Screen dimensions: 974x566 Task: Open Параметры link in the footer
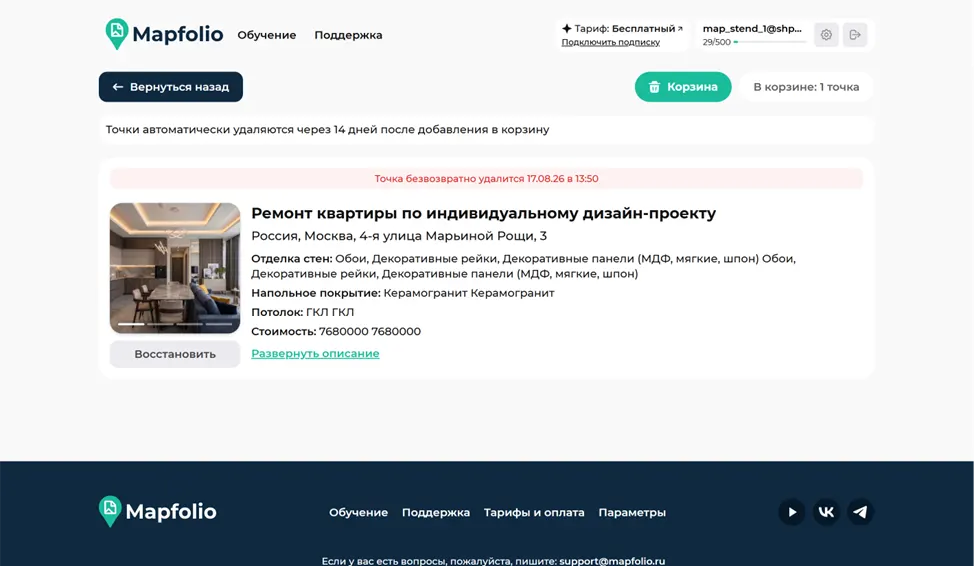632,513
